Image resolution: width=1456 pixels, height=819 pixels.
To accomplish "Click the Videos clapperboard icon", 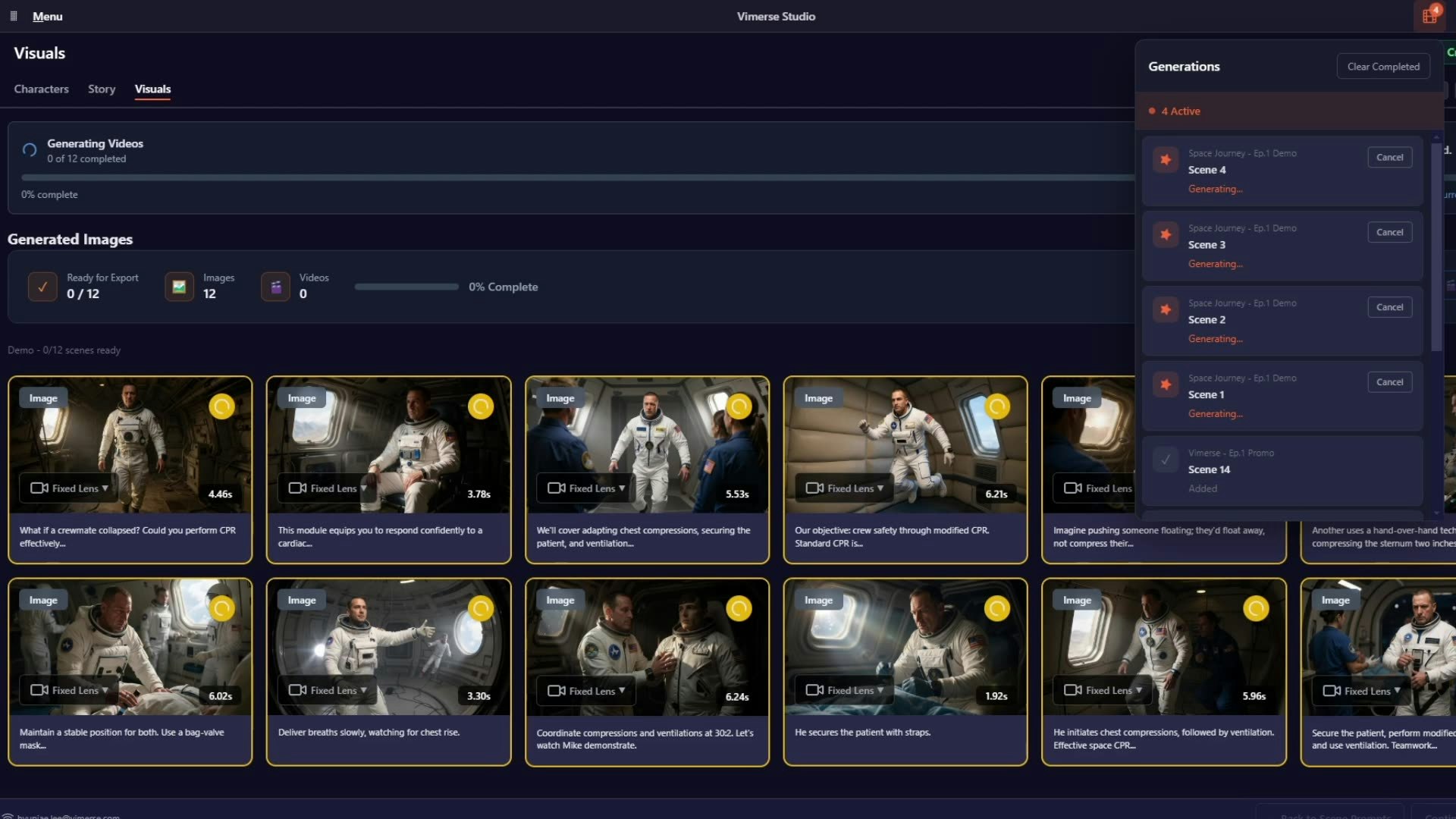I will pos(276,287).
